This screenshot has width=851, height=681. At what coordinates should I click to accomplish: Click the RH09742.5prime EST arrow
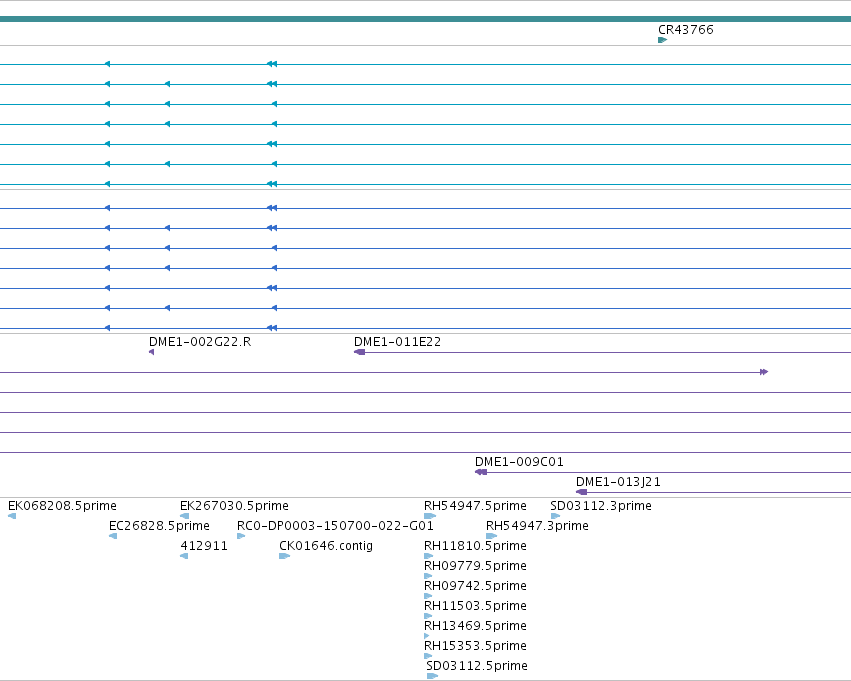tap(428, 596)
